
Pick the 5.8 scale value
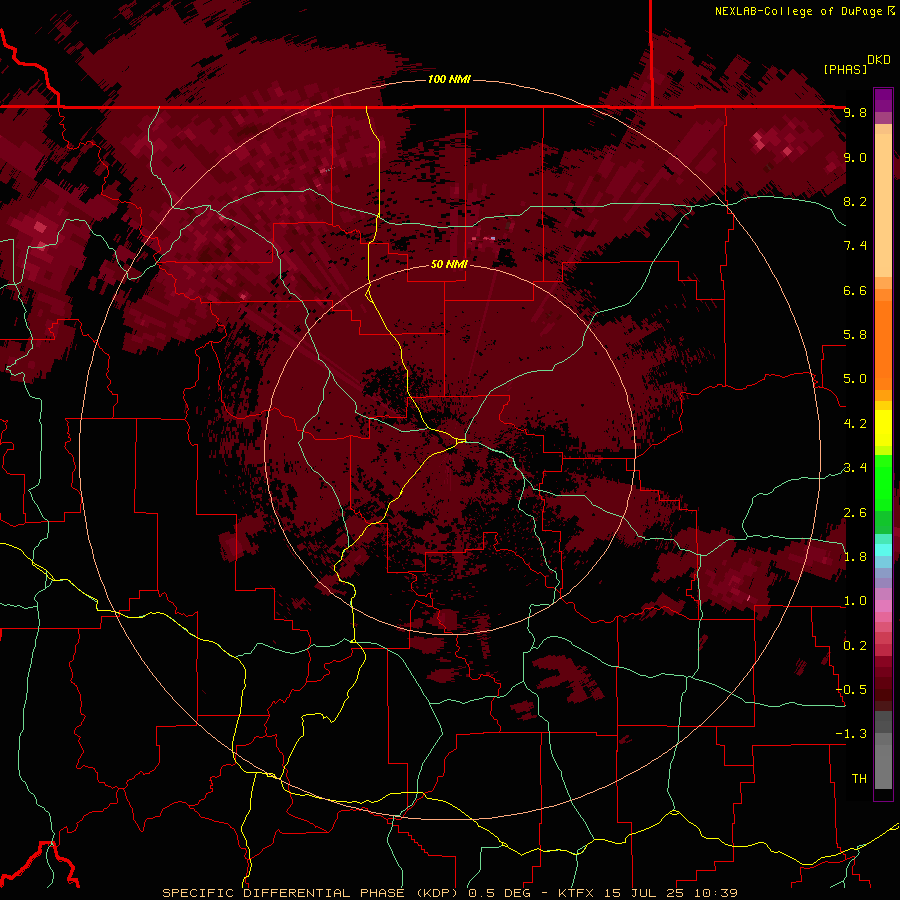(x=855, y=335)
